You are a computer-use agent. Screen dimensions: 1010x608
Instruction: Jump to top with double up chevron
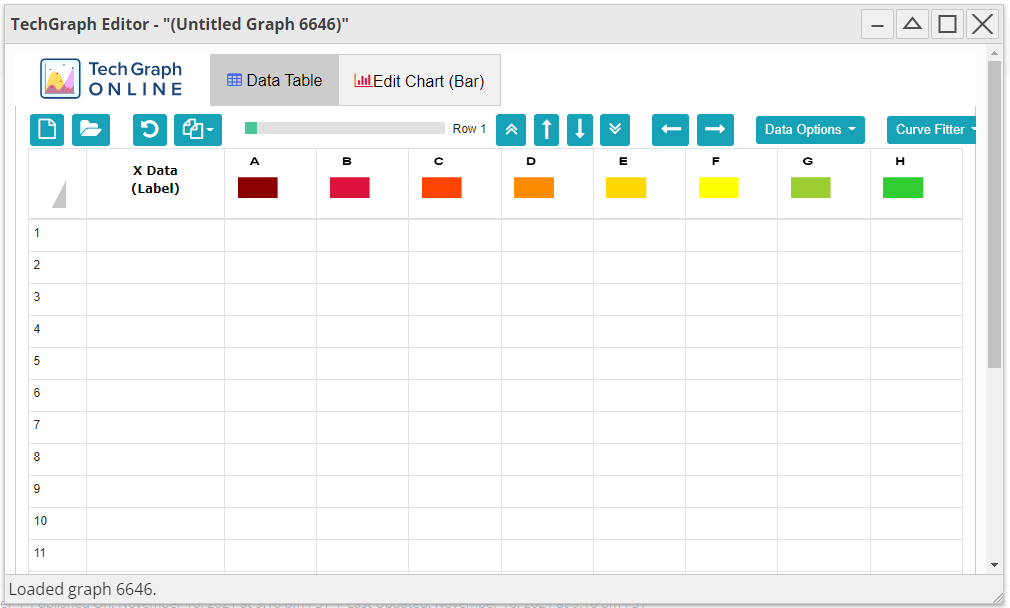pyautogui.click(x=511, y=130)
